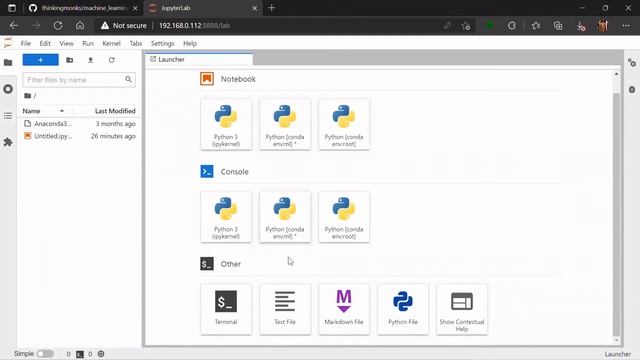640x360 pixels.
Task: Create a new folder in file browser
Action: tap(70, 60)
